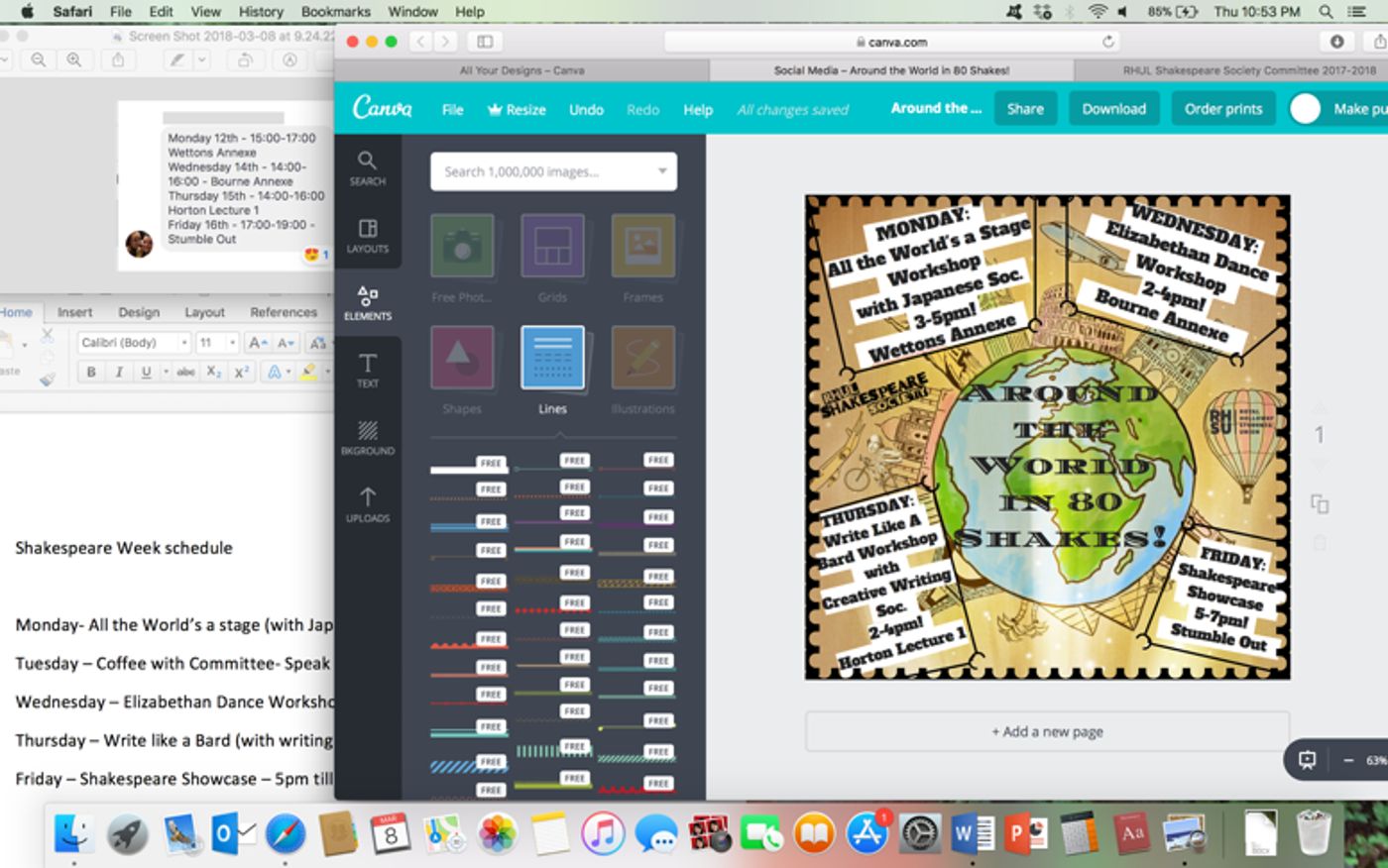This screenshot has height=868, width=1388.
Task: Open the font size dropdown in Word
Action: pos(232,343)
